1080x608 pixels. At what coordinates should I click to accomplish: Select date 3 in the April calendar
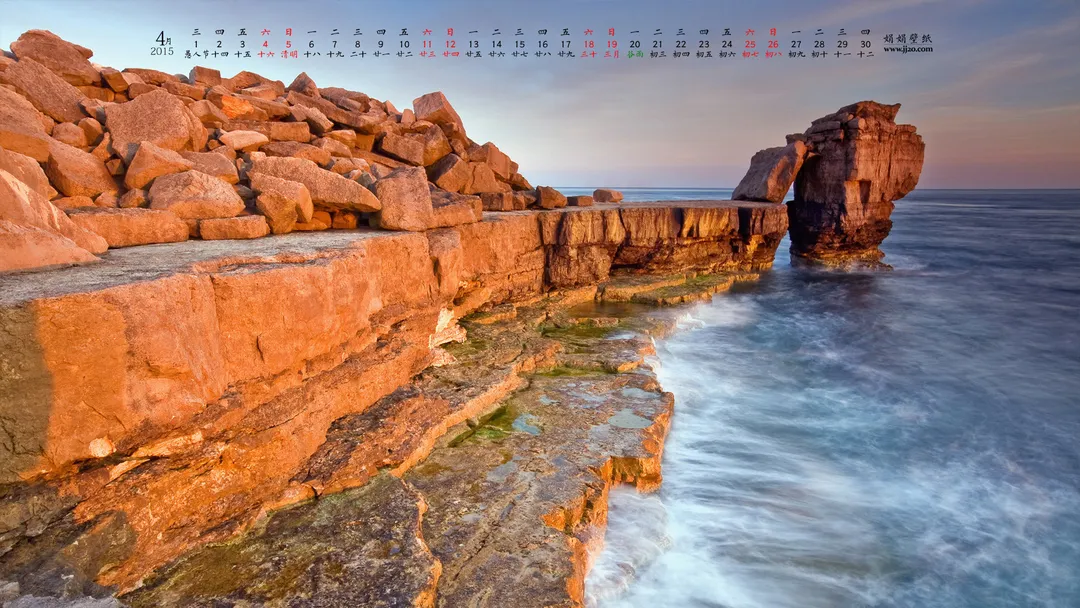click(x=242, y=44)
